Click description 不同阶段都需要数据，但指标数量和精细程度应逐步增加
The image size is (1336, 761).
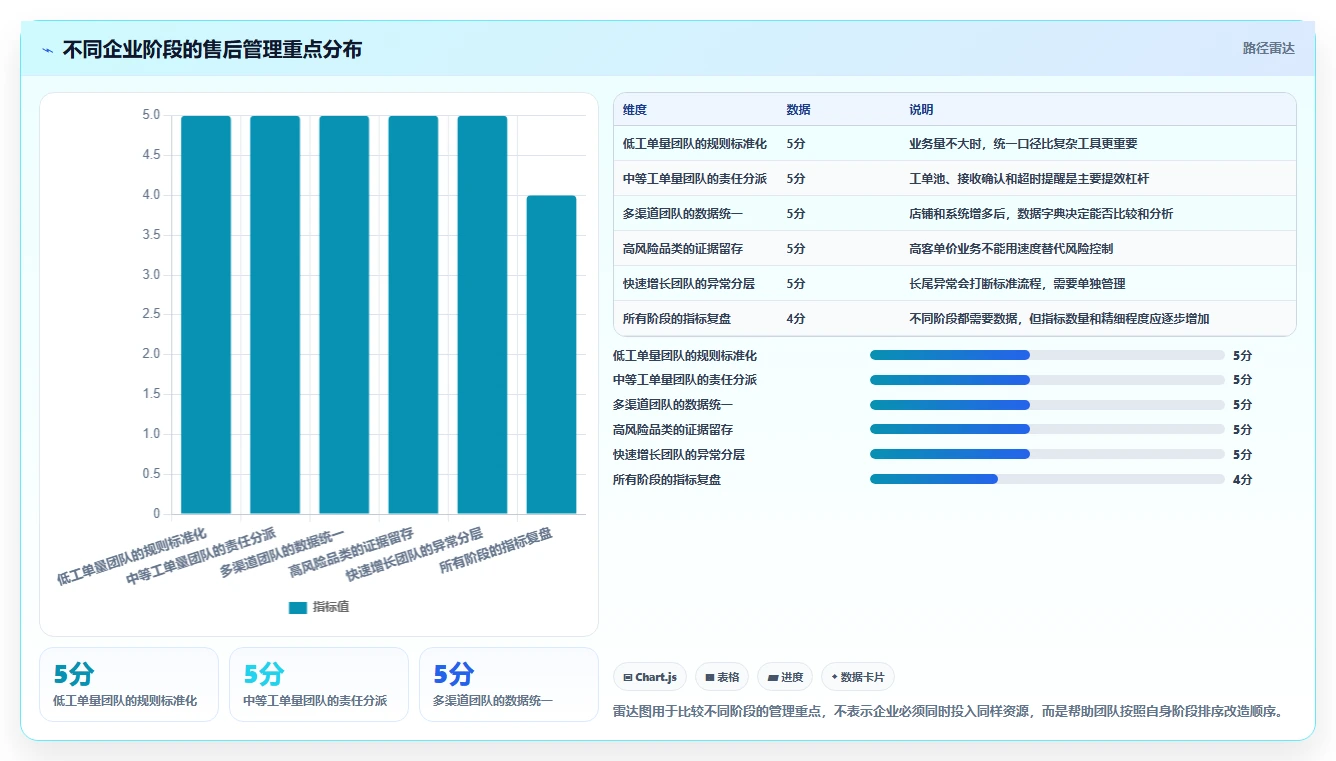pos(1059,319)
